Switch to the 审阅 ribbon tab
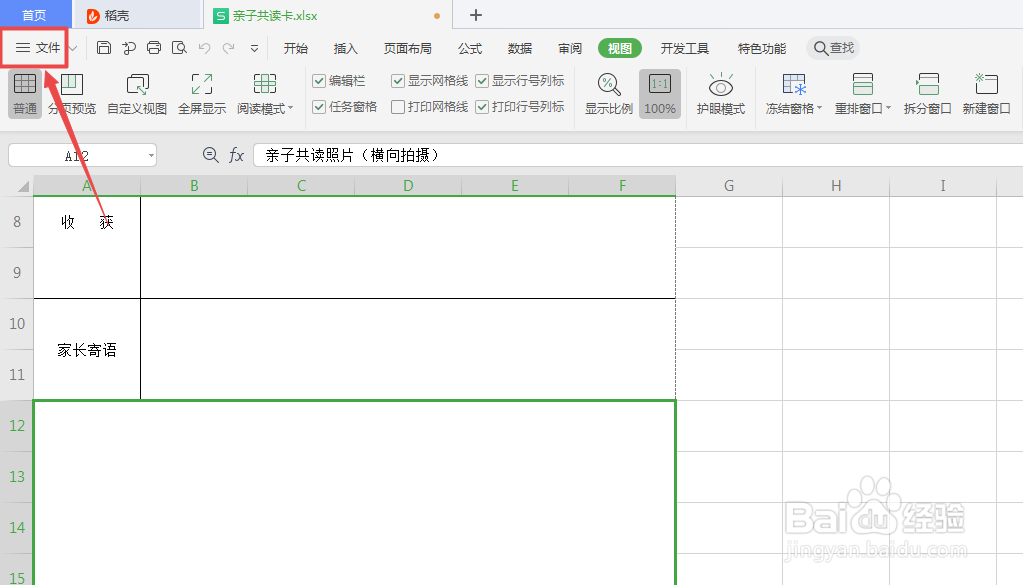Screen dimensions: 1023x585 (x=570, y=48)
